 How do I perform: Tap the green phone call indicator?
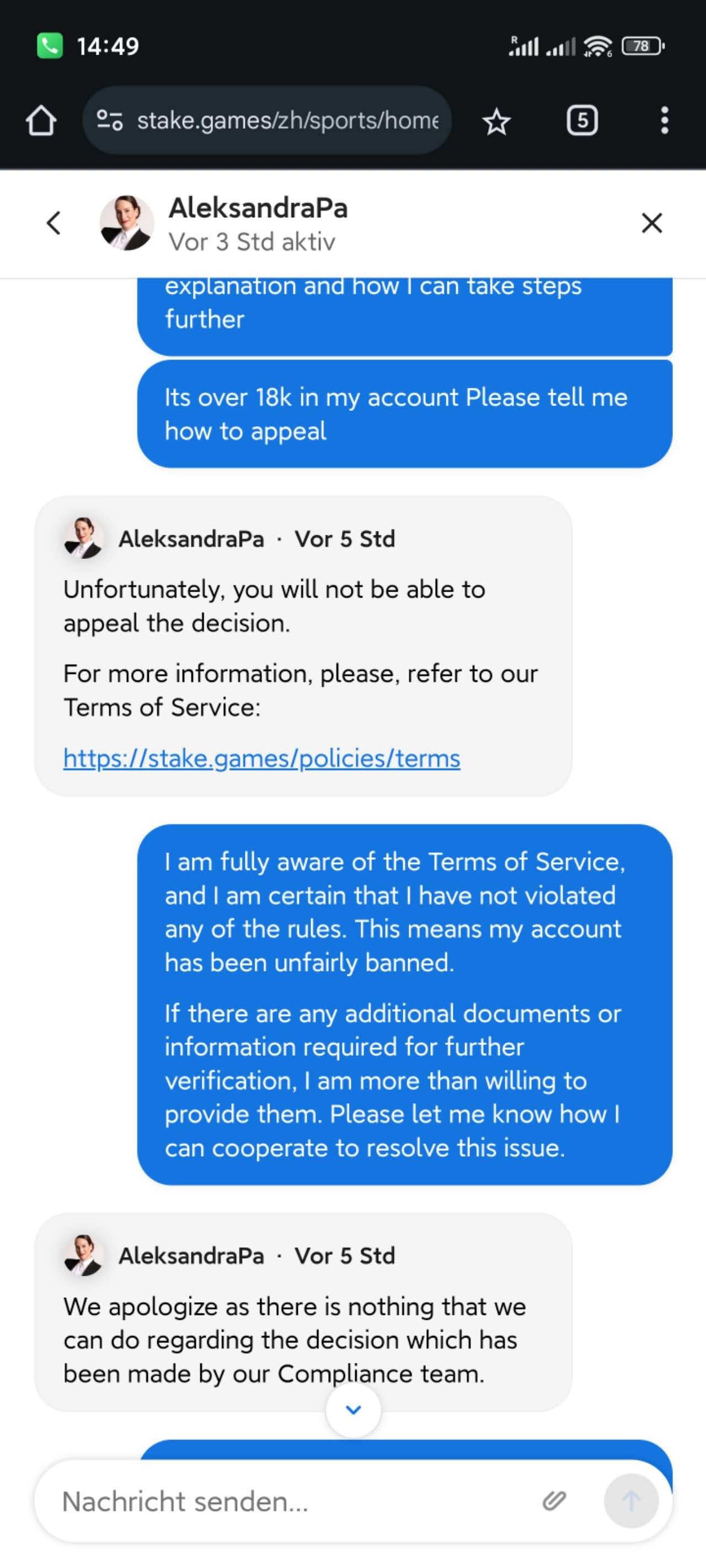click(x=50, y=46)
